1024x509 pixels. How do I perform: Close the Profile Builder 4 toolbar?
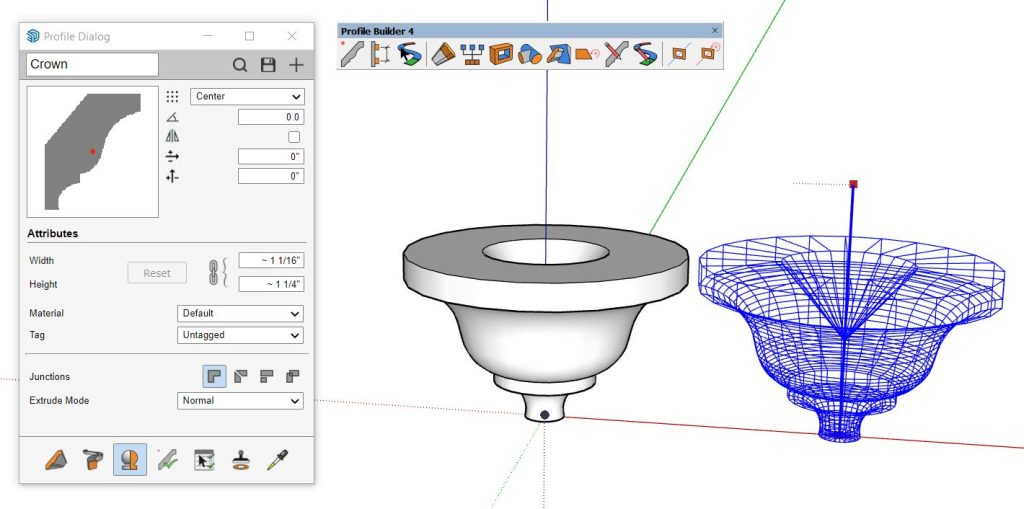pos(715,31)
